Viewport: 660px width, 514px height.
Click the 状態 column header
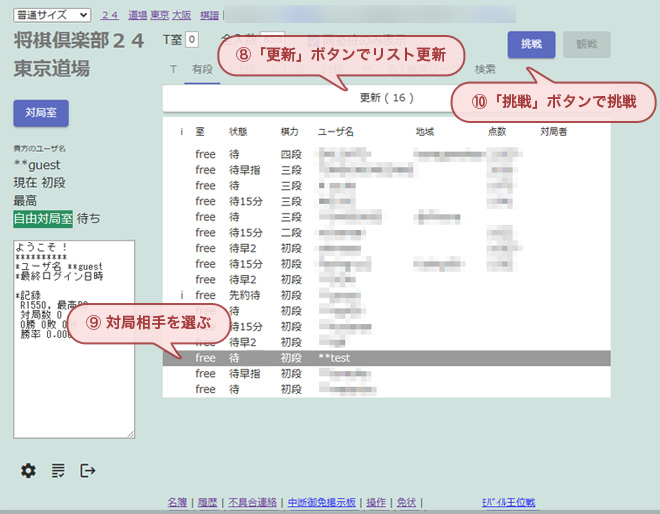click(x=238, y=132)
